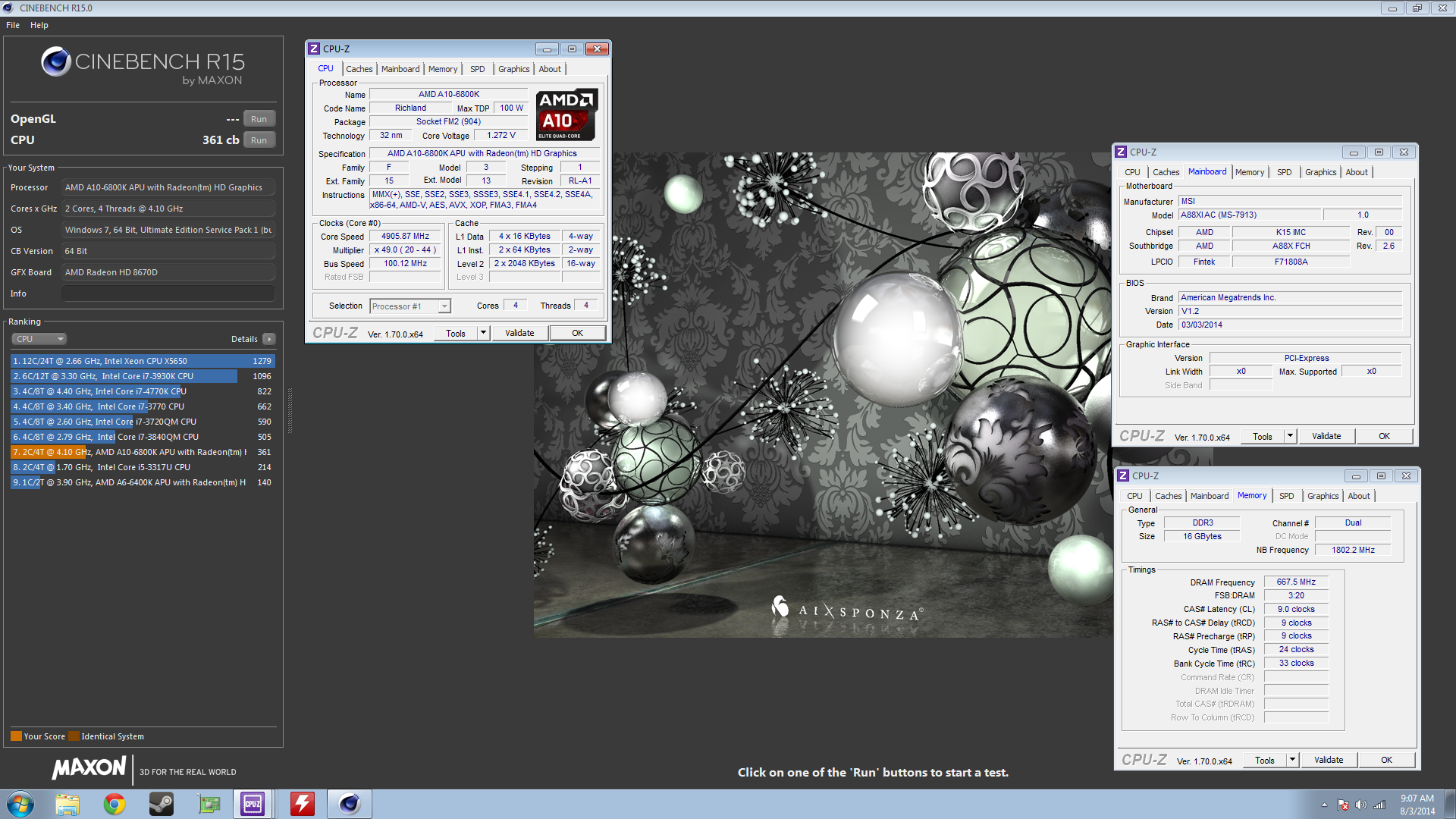Click the panel resize grip handle
The image size is (1456, 819).
click(290, 412)
